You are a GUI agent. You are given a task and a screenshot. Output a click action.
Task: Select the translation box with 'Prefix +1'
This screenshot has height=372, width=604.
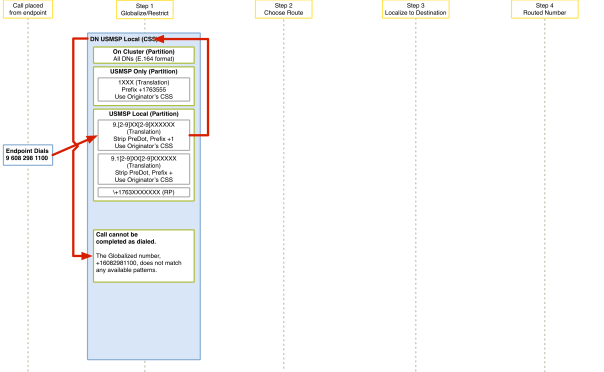coord(144,135)
